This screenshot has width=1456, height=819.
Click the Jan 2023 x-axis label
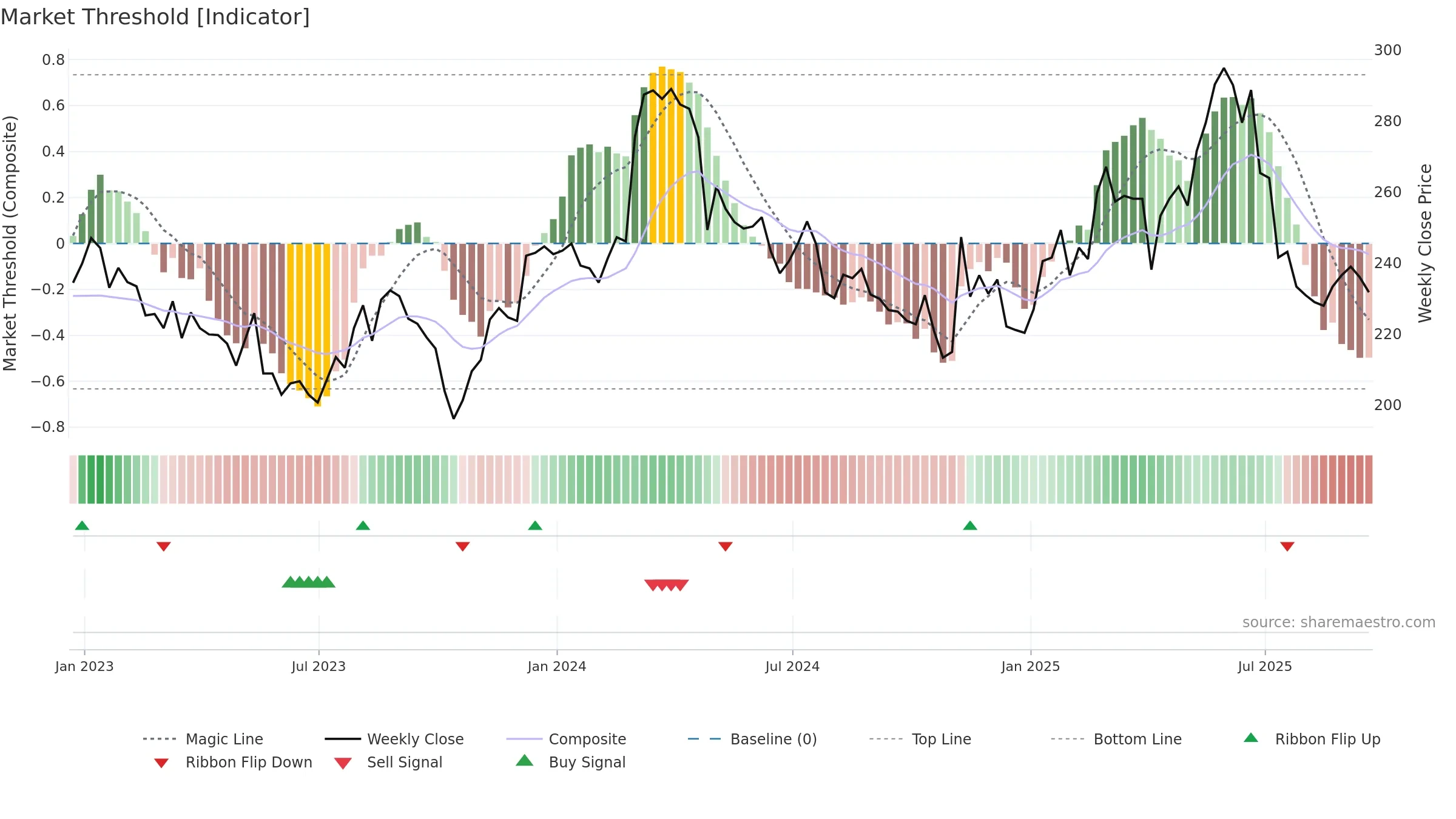click(x=84, y=667)
